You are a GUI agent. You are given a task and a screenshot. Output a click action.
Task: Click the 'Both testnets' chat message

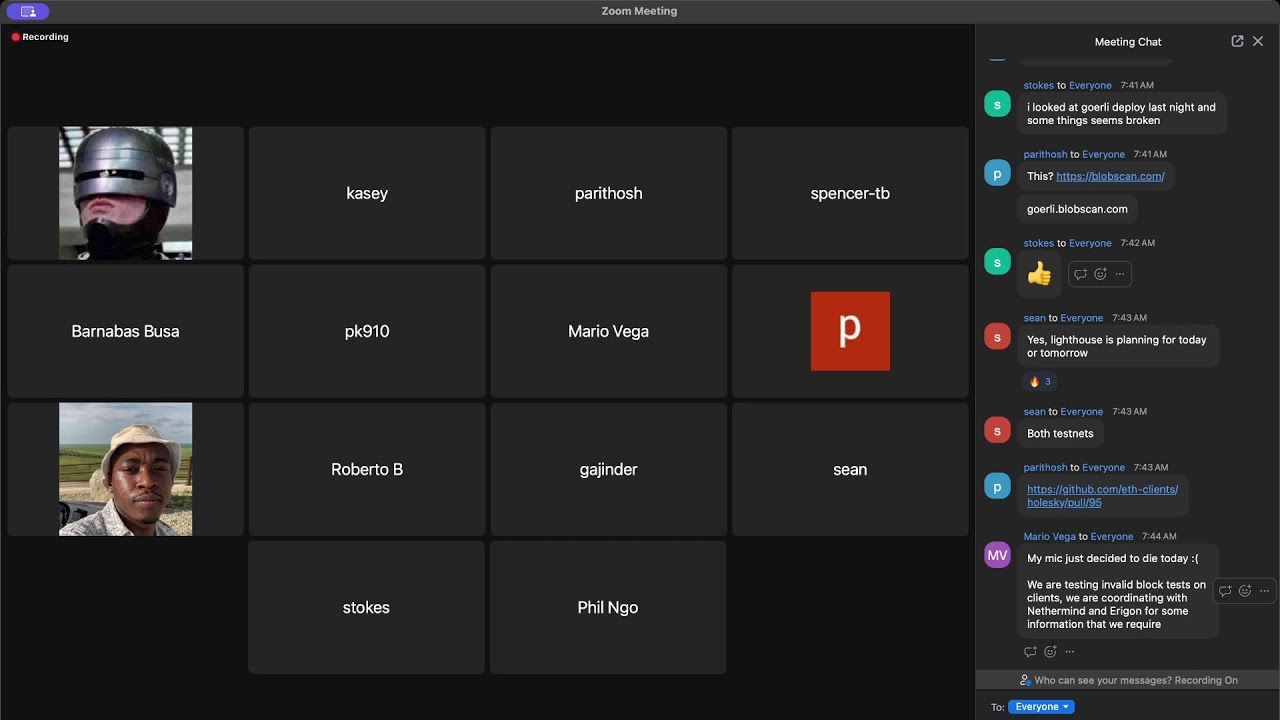(1060, 433)
